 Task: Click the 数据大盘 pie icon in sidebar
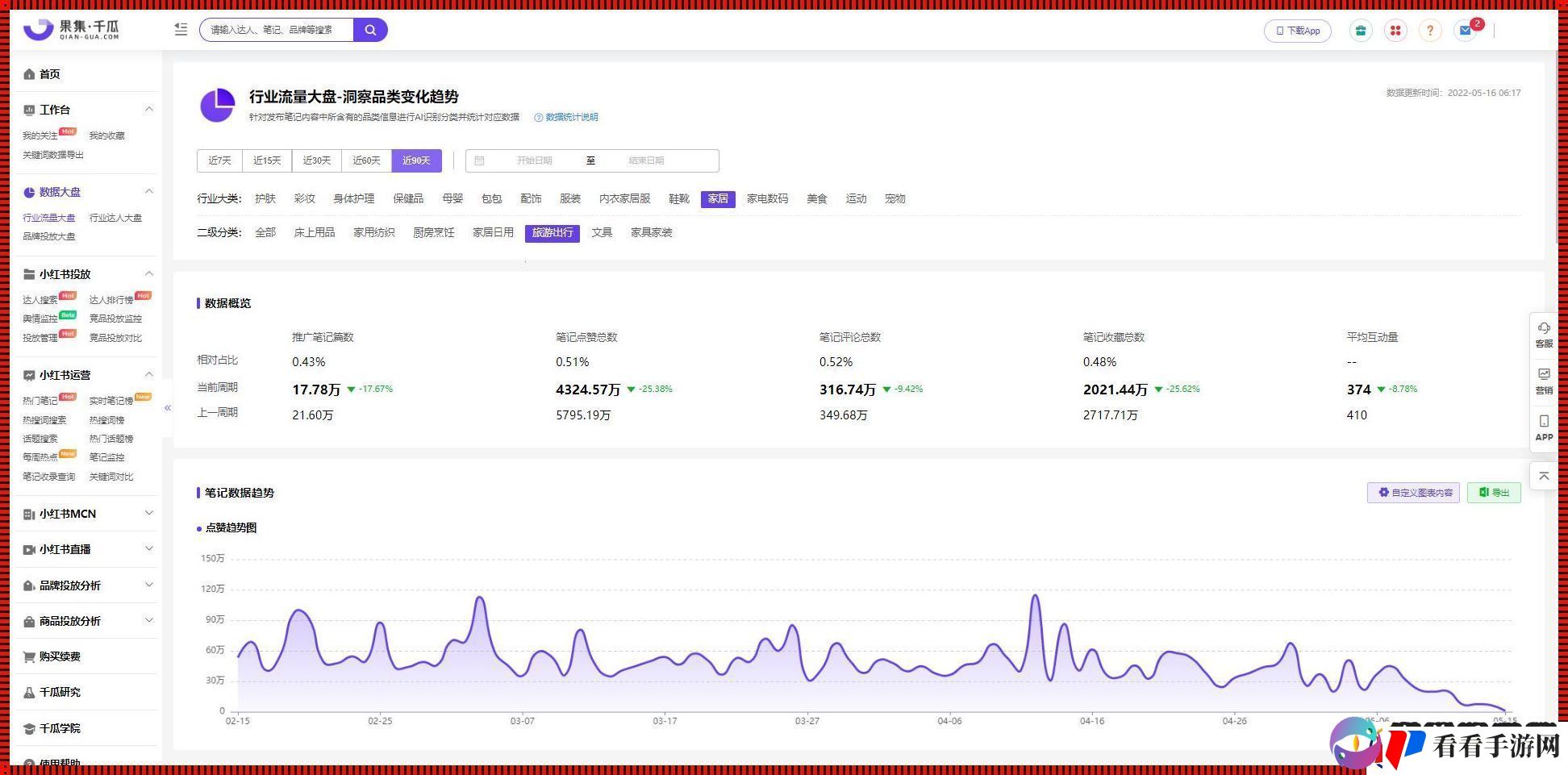click(x=29, y=192)
